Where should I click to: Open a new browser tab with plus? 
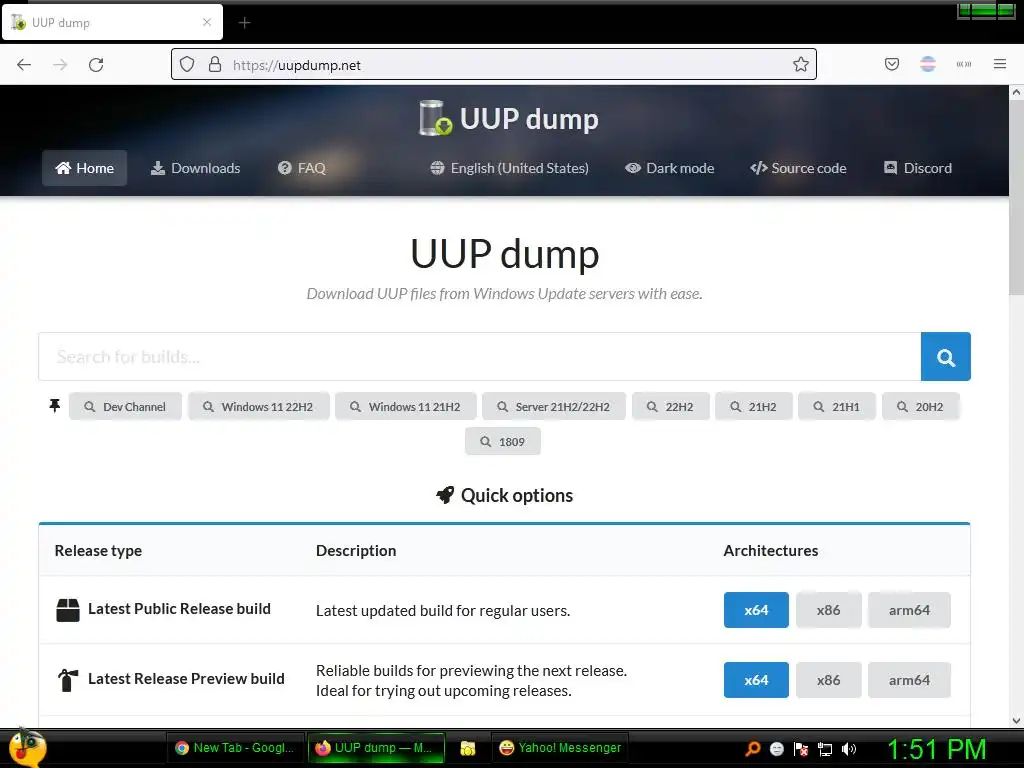[244, 23]
